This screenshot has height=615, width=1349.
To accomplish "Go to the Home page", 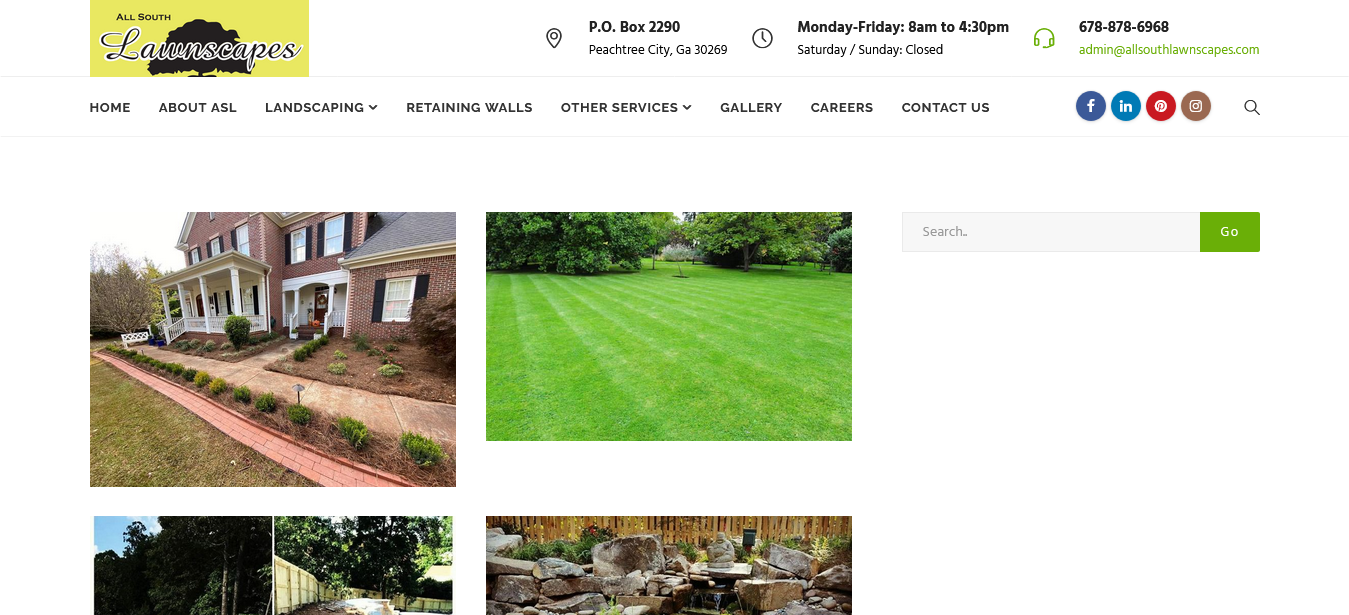I will coord(110,107).
